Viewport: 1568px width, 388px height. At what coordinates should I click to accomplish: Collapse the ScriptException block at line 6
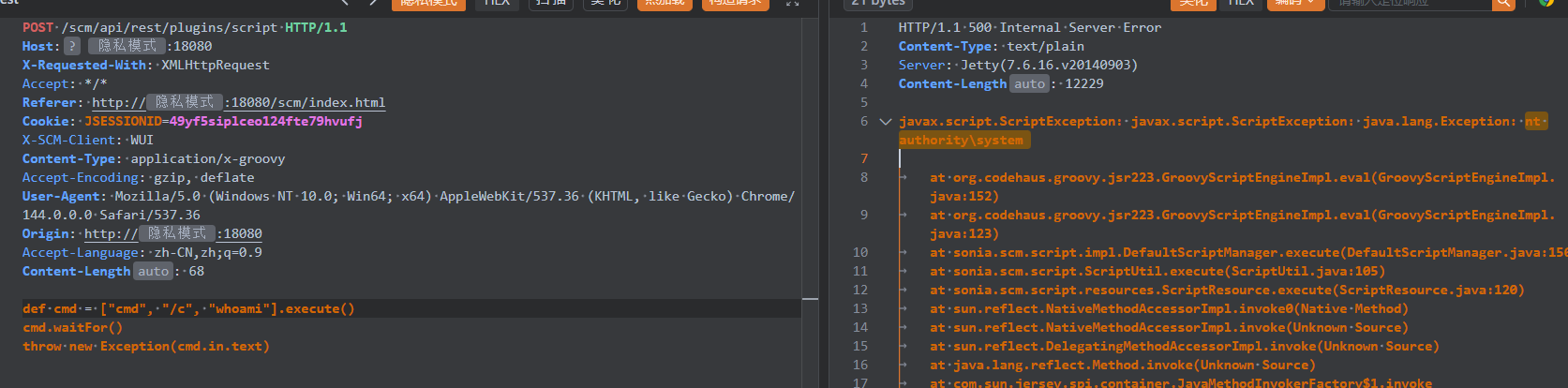click(x=885, y=122)
